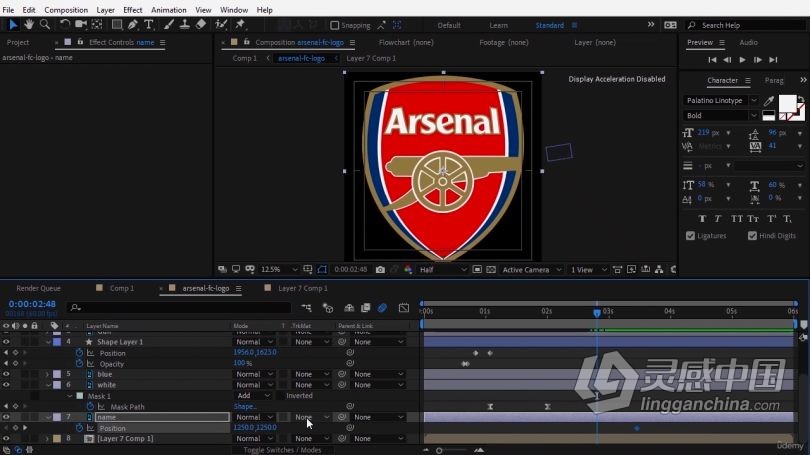Open Mask 1 Add mode dropdown
810x455 pixels.
tap(253, 396)
